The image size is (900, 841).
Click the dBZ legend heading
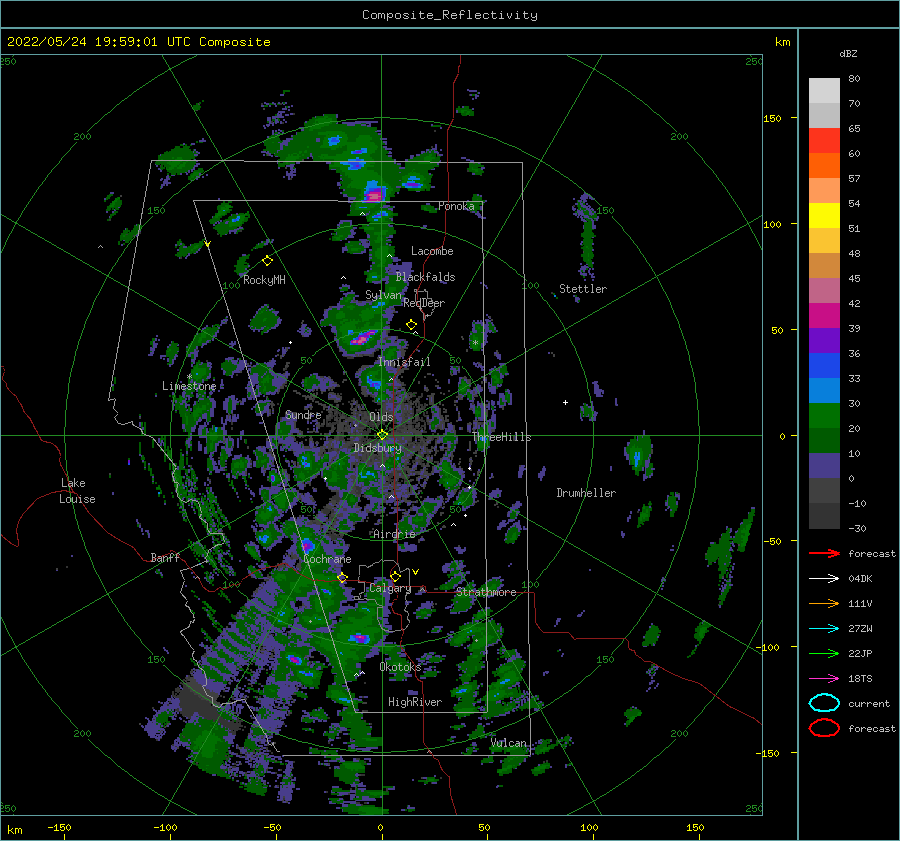click(x=848, y=53)
